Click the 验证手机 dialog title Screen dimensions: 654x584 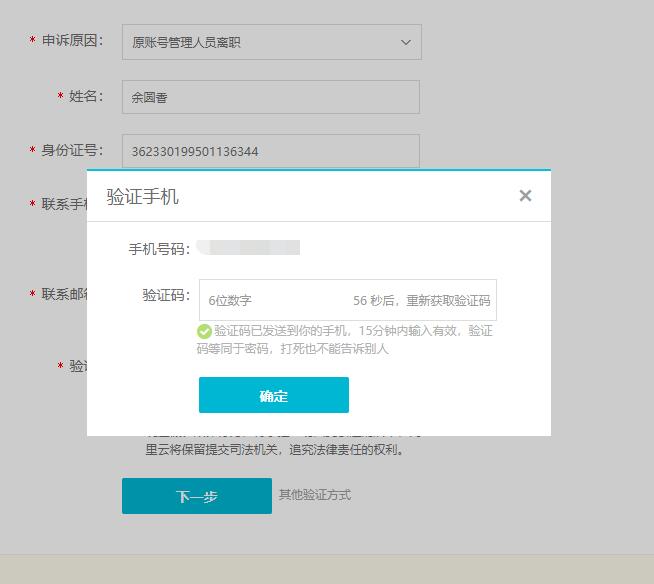tap(143, 197)
